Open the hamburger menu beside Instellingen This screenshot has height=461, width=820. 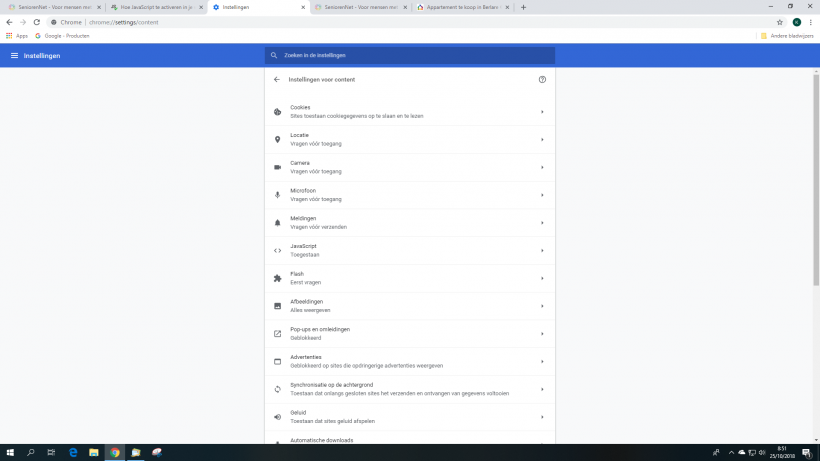click(x=14, y=56)
